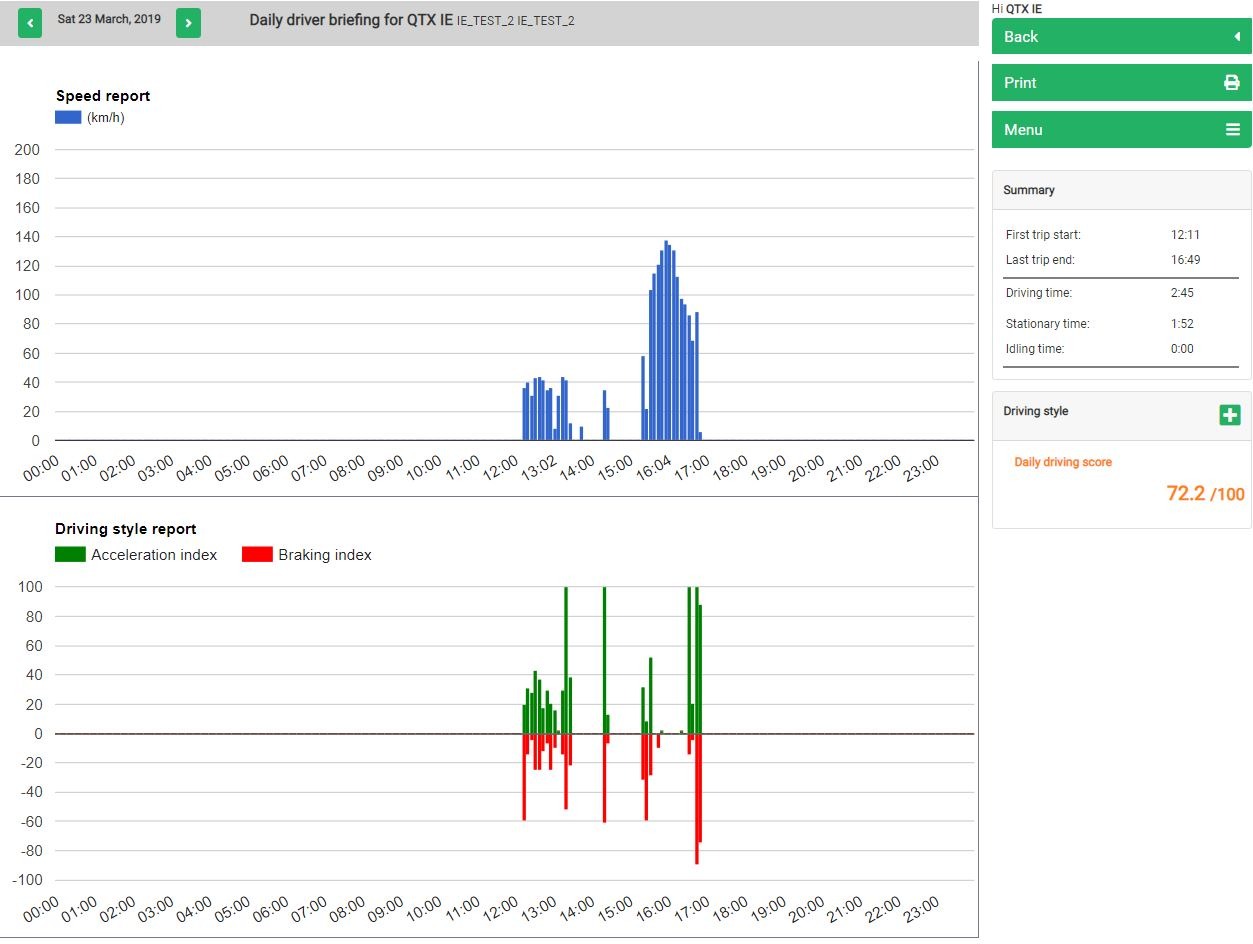Click the 72.2 /100 driving score value
Image resolution: width=1253 pixels, height=944 pixels.
tap(1204, 493)
